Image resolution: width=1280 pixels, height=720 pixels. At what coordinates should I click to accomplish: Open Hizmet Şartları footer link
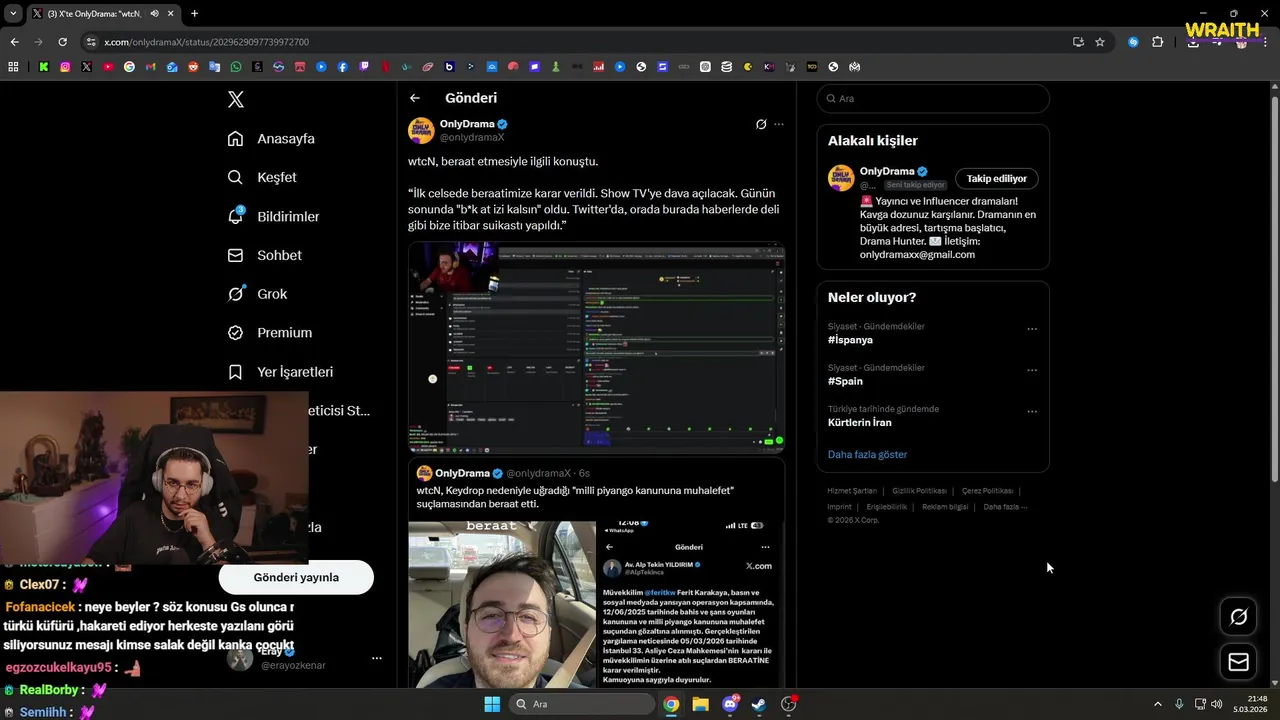pos(852,491)
